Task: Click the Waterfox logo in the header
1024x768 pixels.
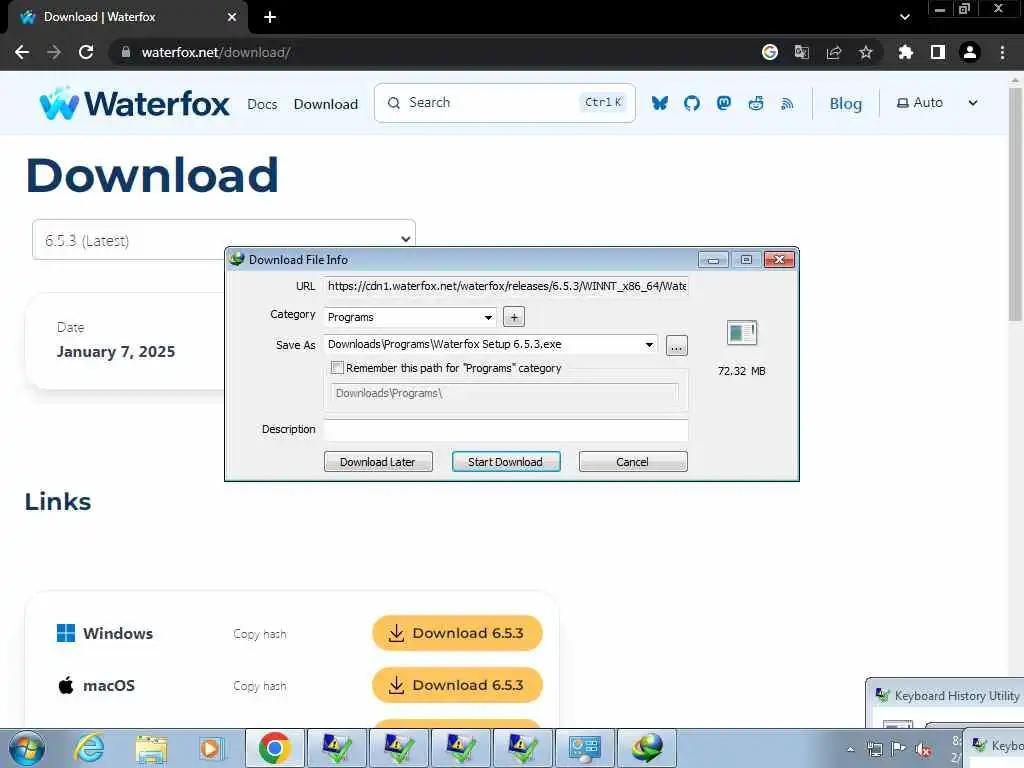Action: (134, 103)
